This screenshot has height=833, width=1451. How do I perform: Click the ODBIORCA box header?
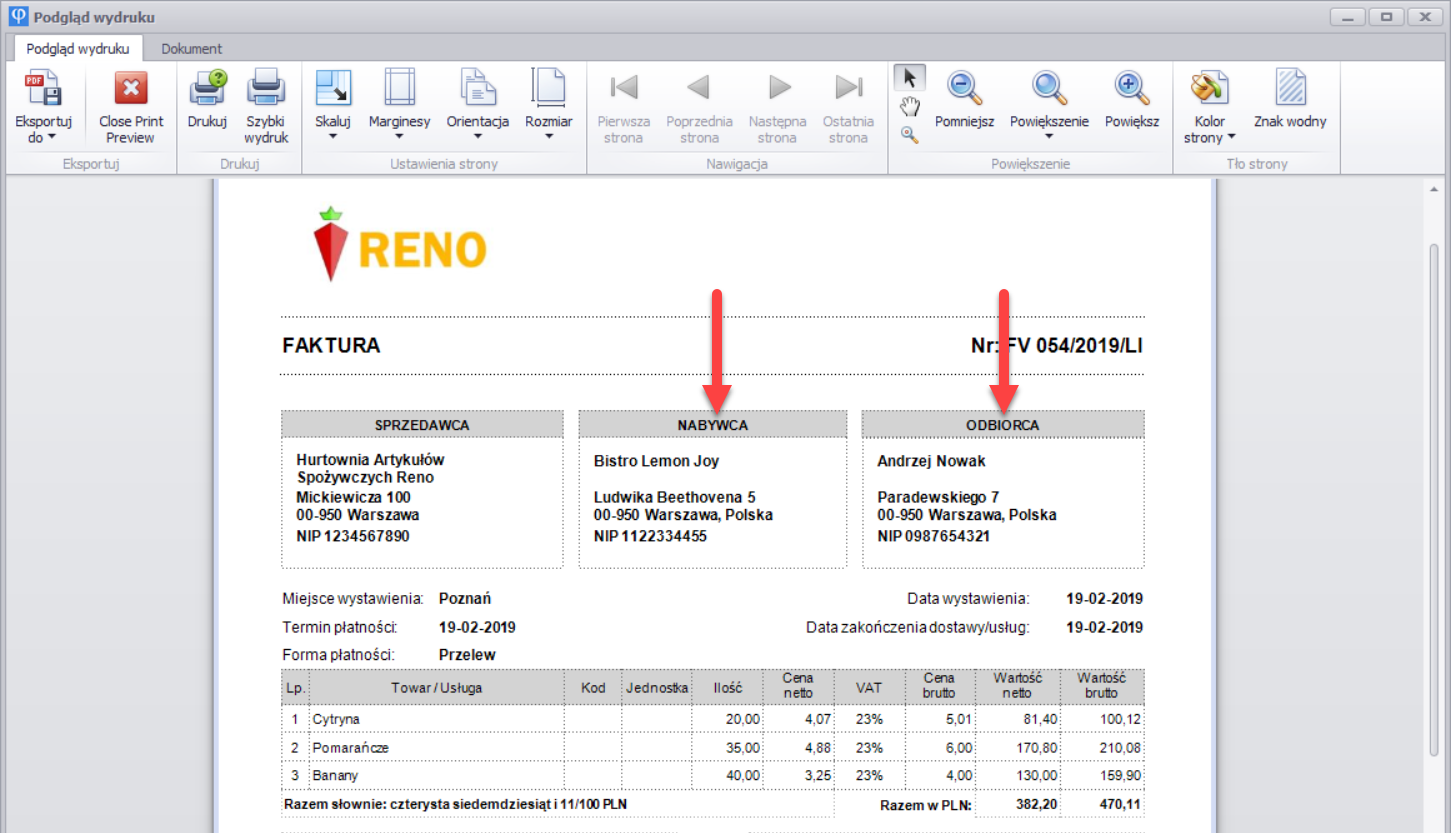[1003, 425]
